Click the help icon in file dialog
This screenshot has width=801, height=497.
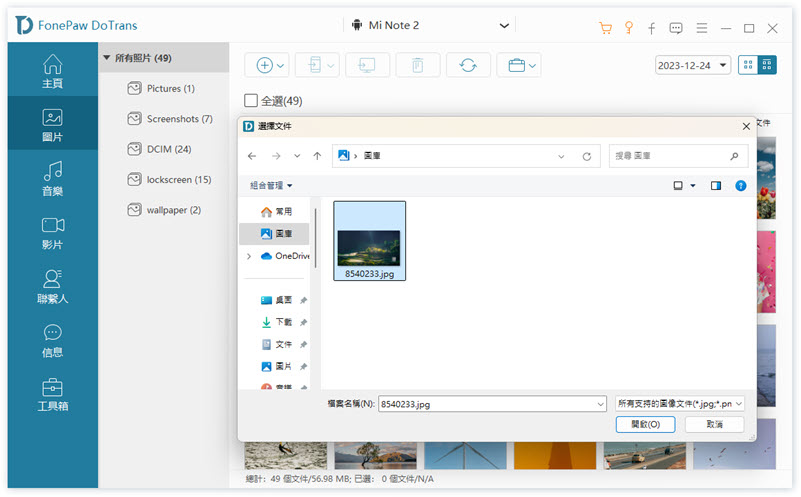click(741, 185)
